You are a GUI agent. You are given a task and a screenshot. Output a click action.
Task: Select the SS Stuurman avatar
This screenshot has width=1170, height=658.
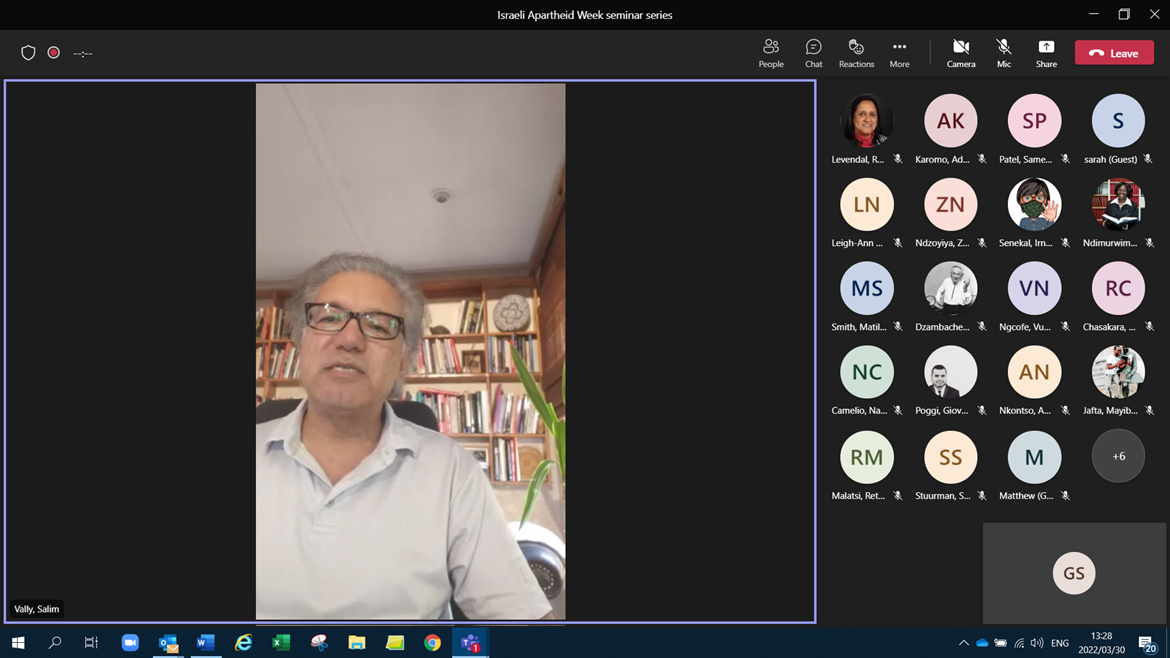pyautogui.click(x=950, y=457)
